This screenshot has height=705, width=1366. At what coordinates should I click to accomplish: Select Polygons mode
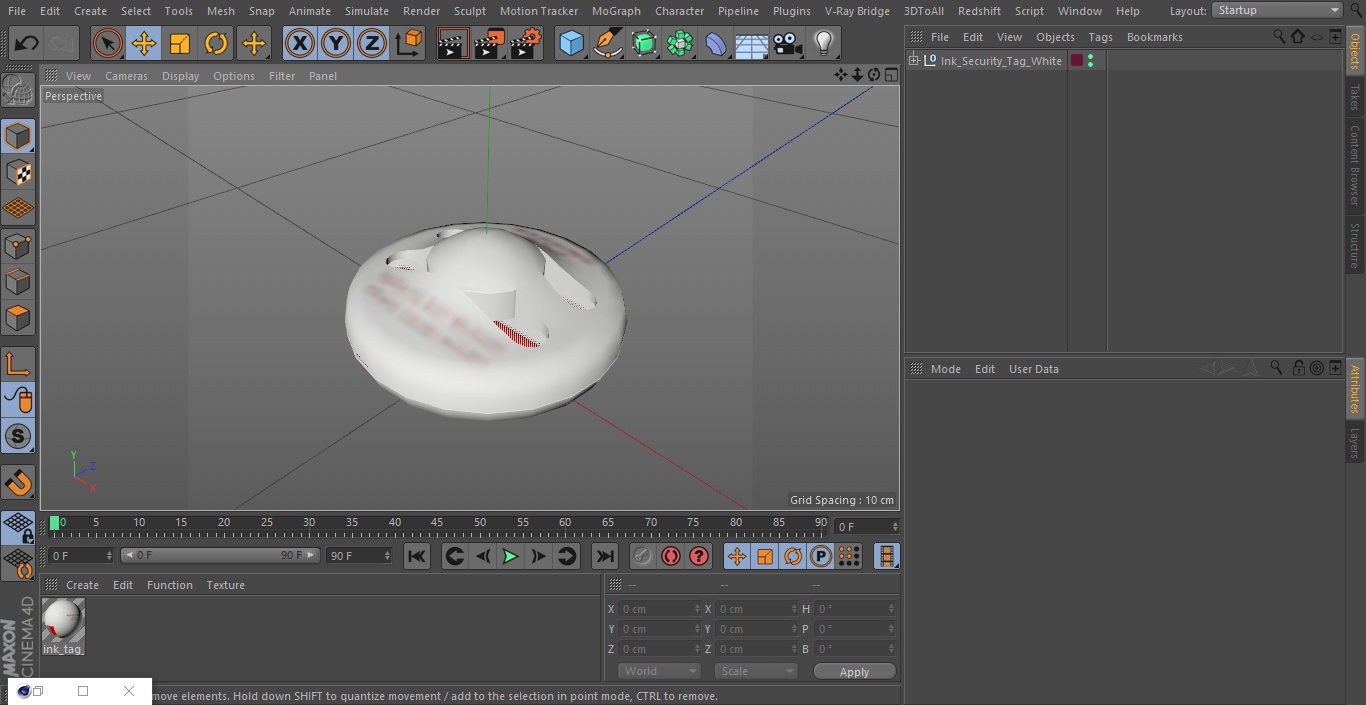click(18, 318)
